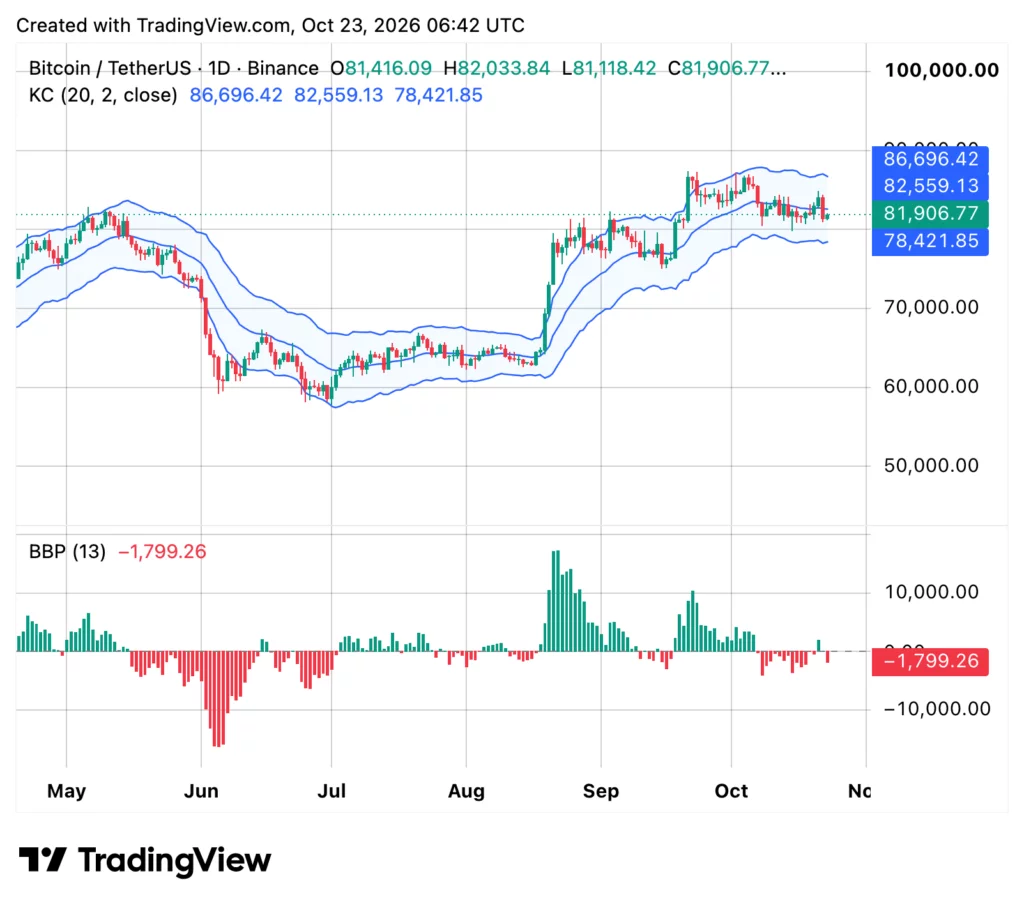Image resolution: width=1024 pixels, height=908 pixels.
Task: Click the blue 82,559.13 price axis tag
Action: coord(930,186)
